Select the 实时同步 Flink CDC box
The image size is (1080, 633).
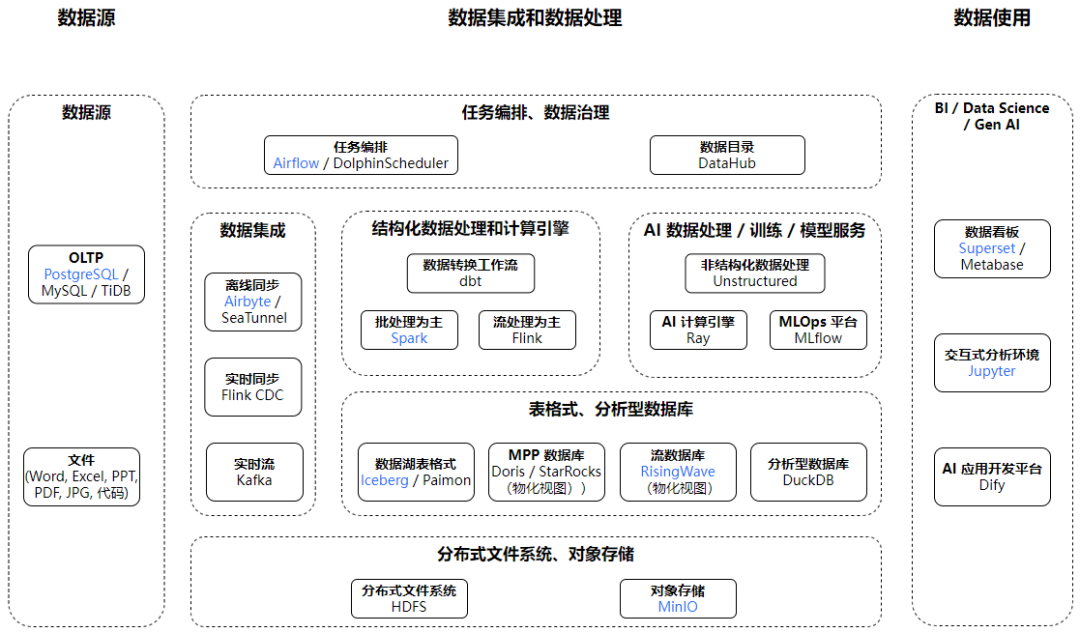point(253,387)
